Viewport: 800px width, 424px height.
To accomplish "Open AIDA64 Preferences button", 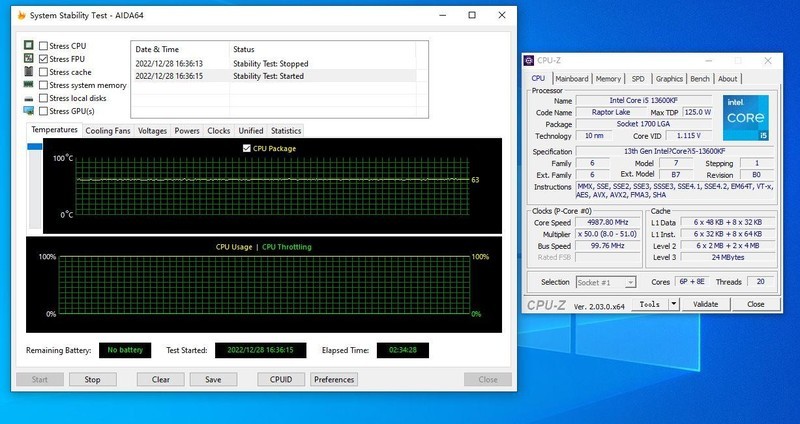I will 334,380.
